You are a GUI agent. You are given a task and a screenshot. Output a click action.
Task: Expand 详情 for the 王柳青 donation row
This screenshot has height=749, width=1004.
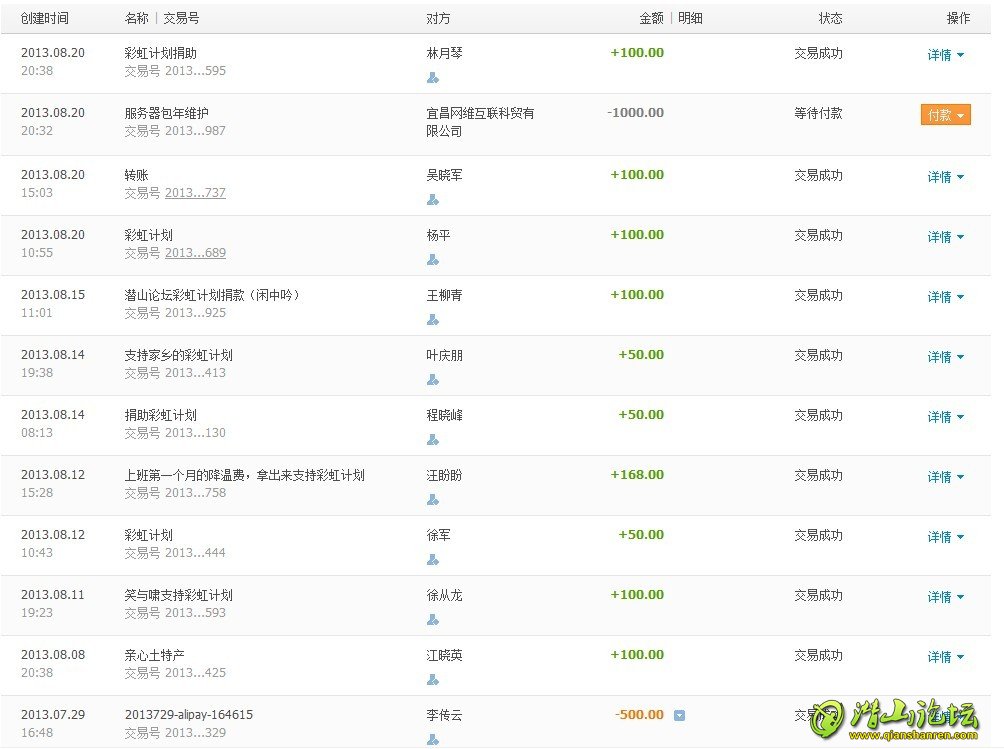945,297
